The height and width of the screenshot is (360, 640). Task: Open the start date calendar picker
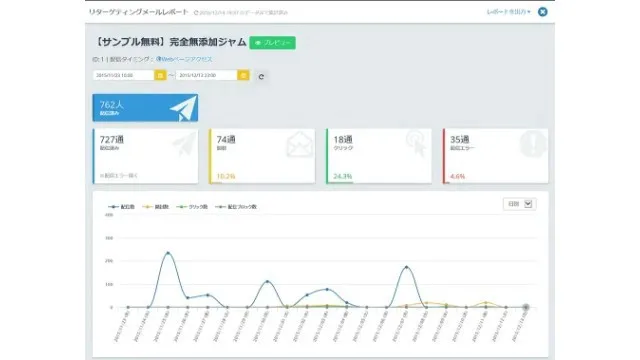point(160,76)
